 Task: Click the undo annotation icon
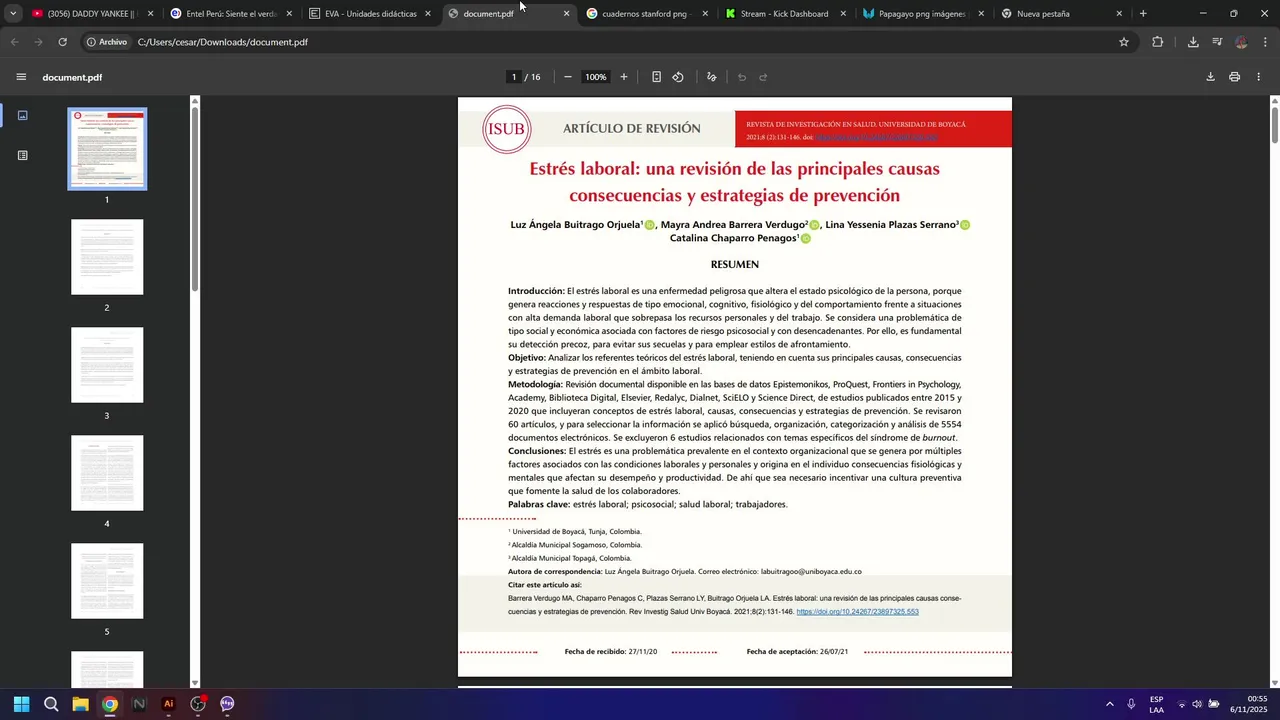click(742, 77)
